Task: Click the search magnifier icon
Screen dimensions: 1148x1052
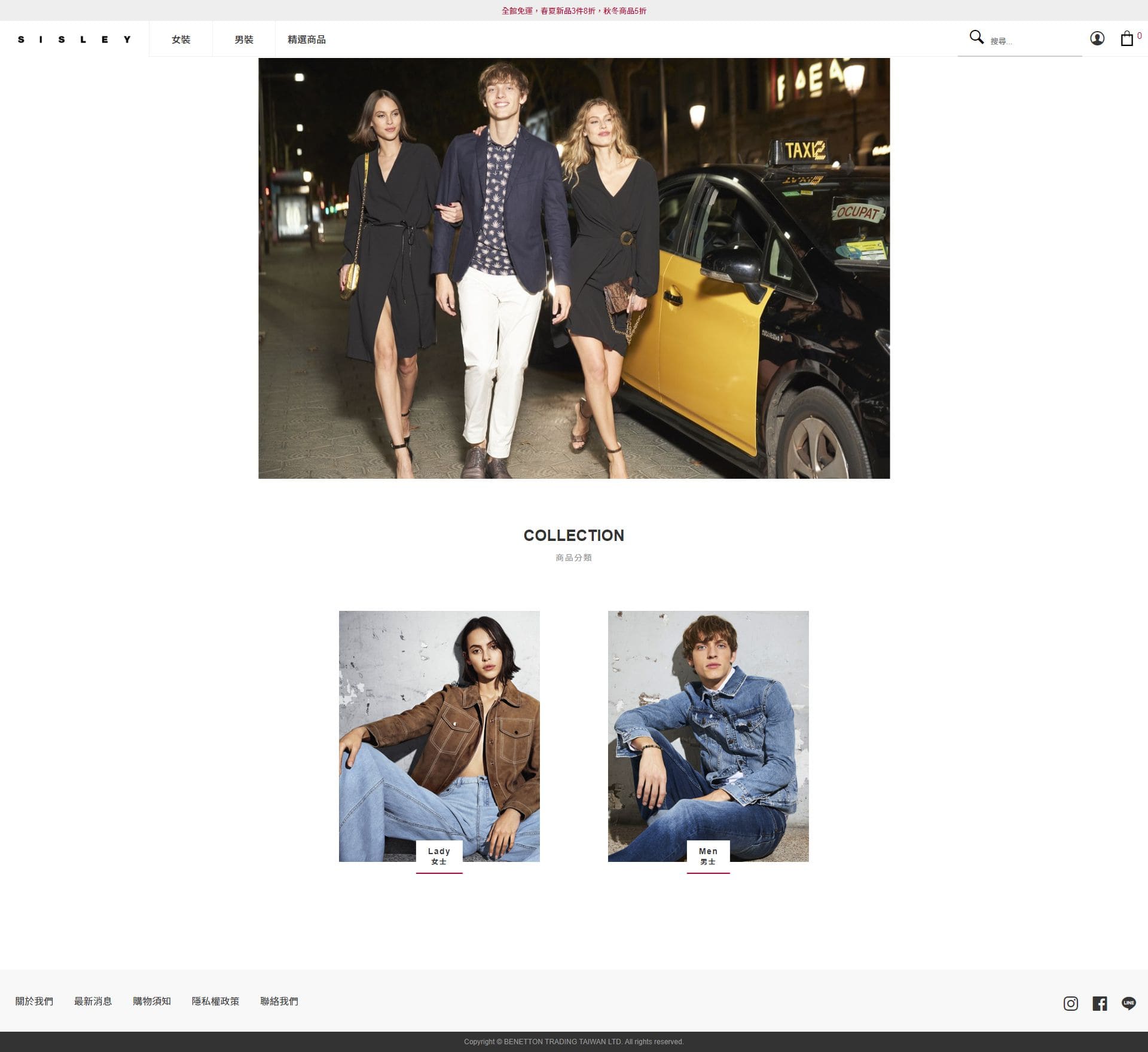Action: 976,37
